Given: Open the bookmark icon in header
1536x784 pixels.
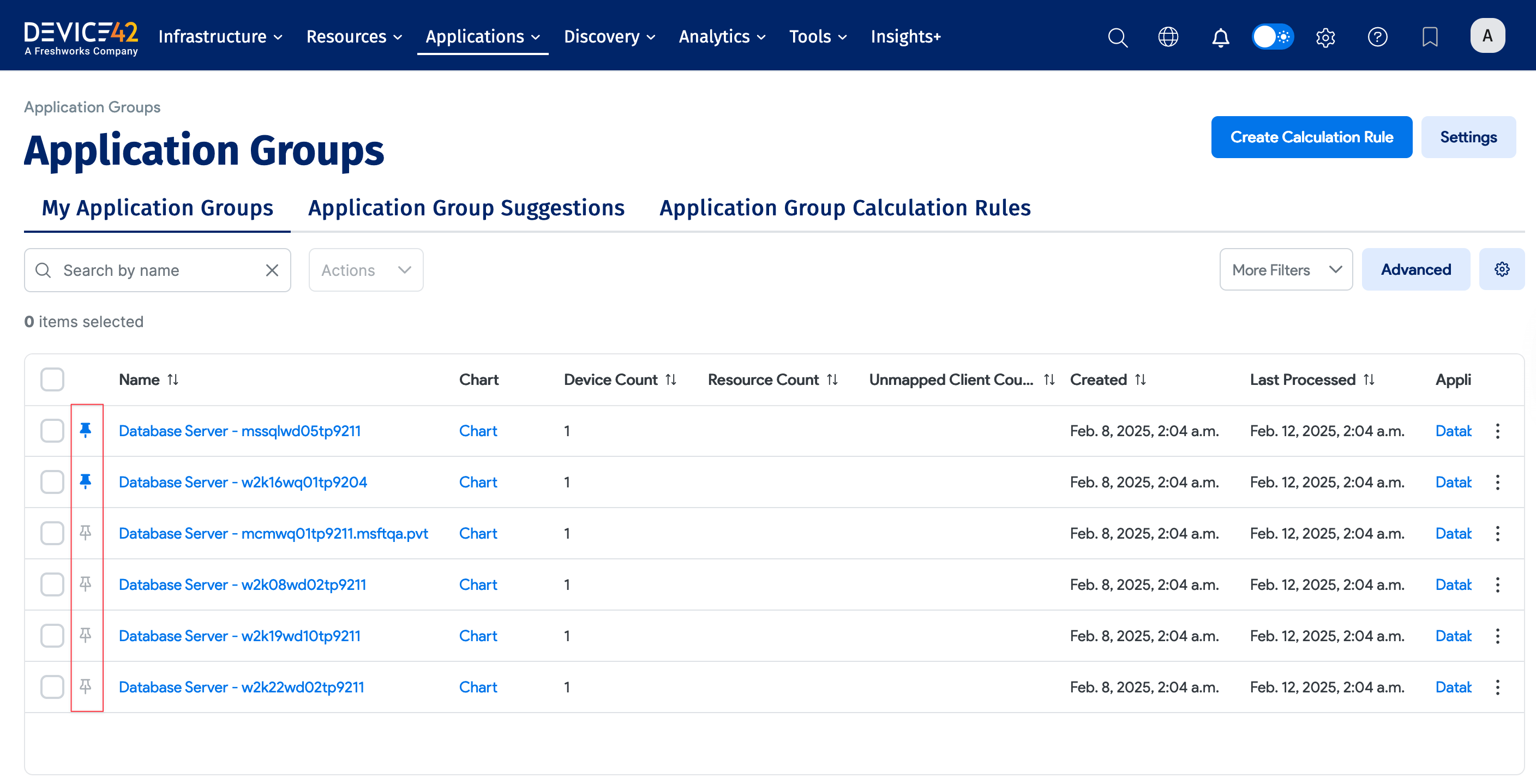Looking at the screenshot, I should point(1429,37).
